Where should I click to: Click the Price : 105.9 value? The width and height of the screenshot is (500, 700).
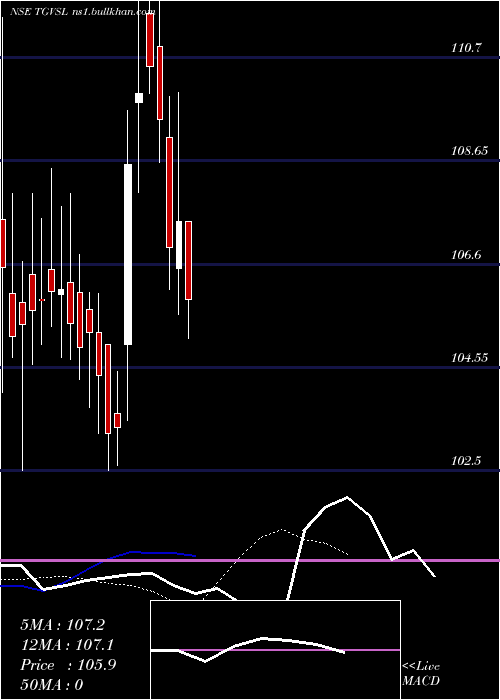click(68, 665)
